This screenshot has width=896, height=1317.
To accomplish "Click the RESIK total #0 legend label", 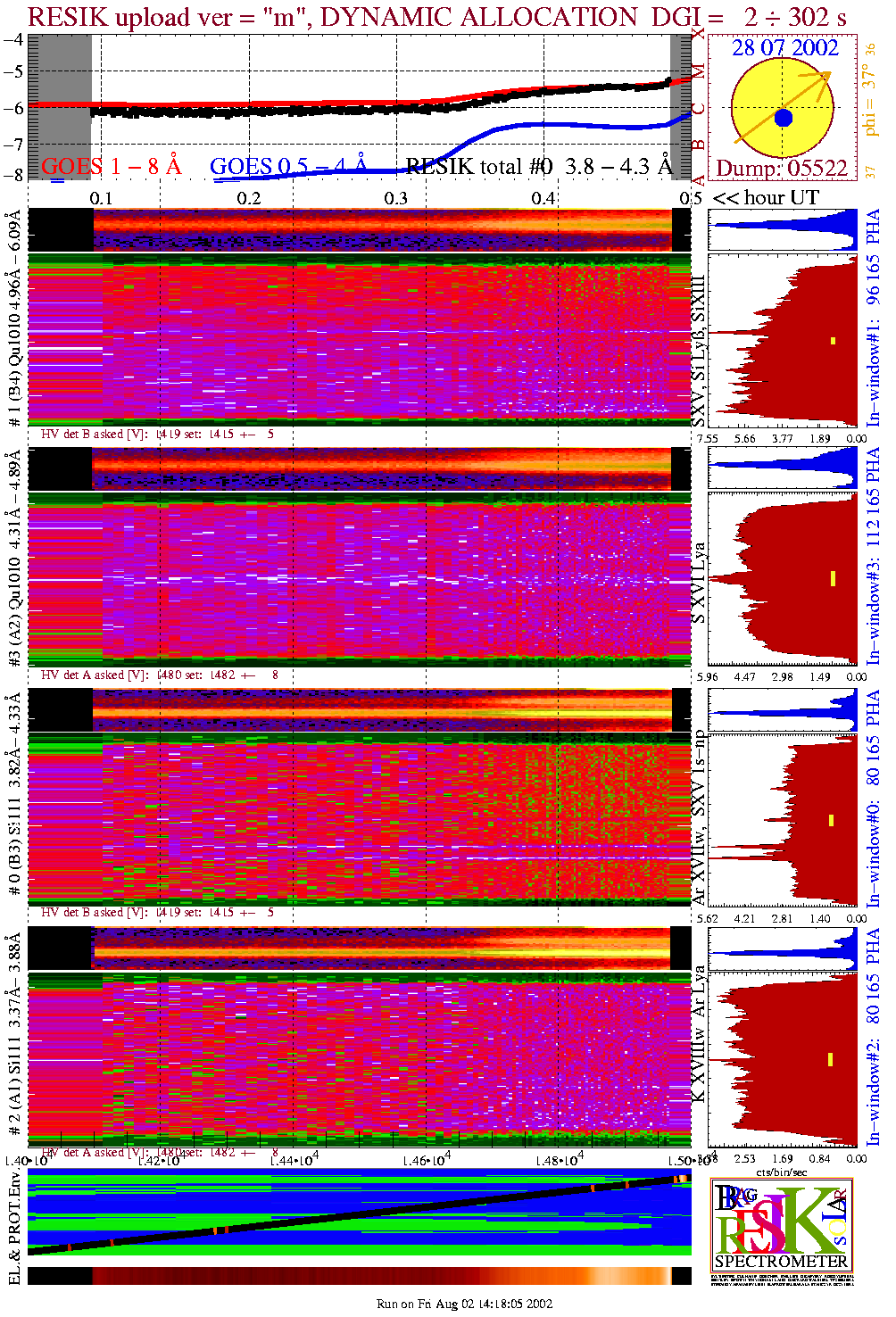I will pyautogui.click(x=539, y=167).
